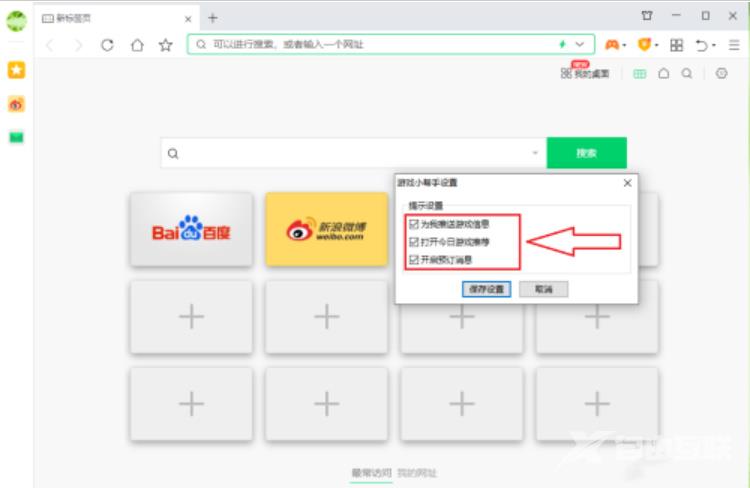Click the green grid view icon
This screenshot has width=750, height=488.
click(640, 74)
